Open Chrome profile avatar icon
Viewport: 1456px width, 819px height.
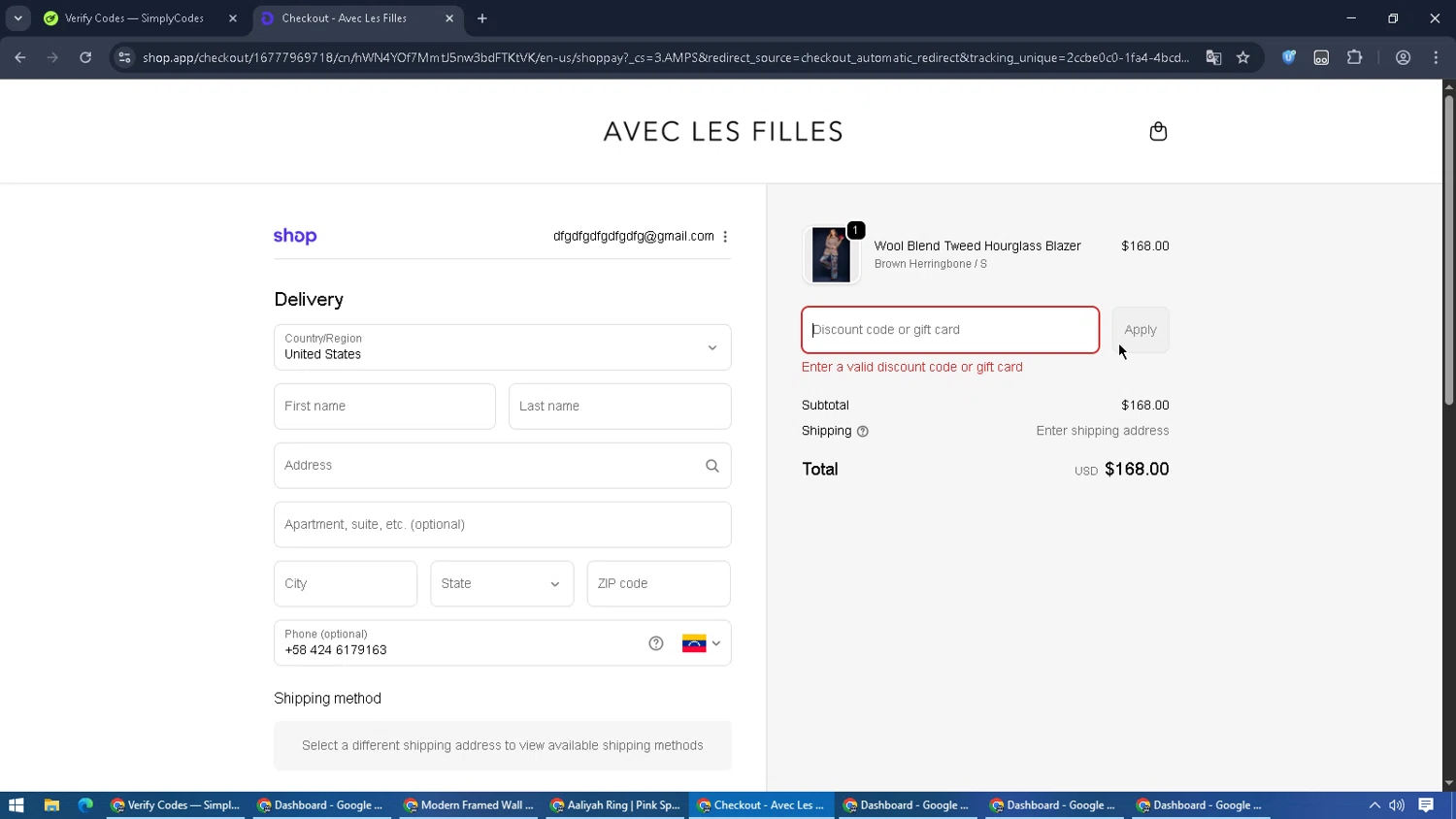(x=1404, y=57)
